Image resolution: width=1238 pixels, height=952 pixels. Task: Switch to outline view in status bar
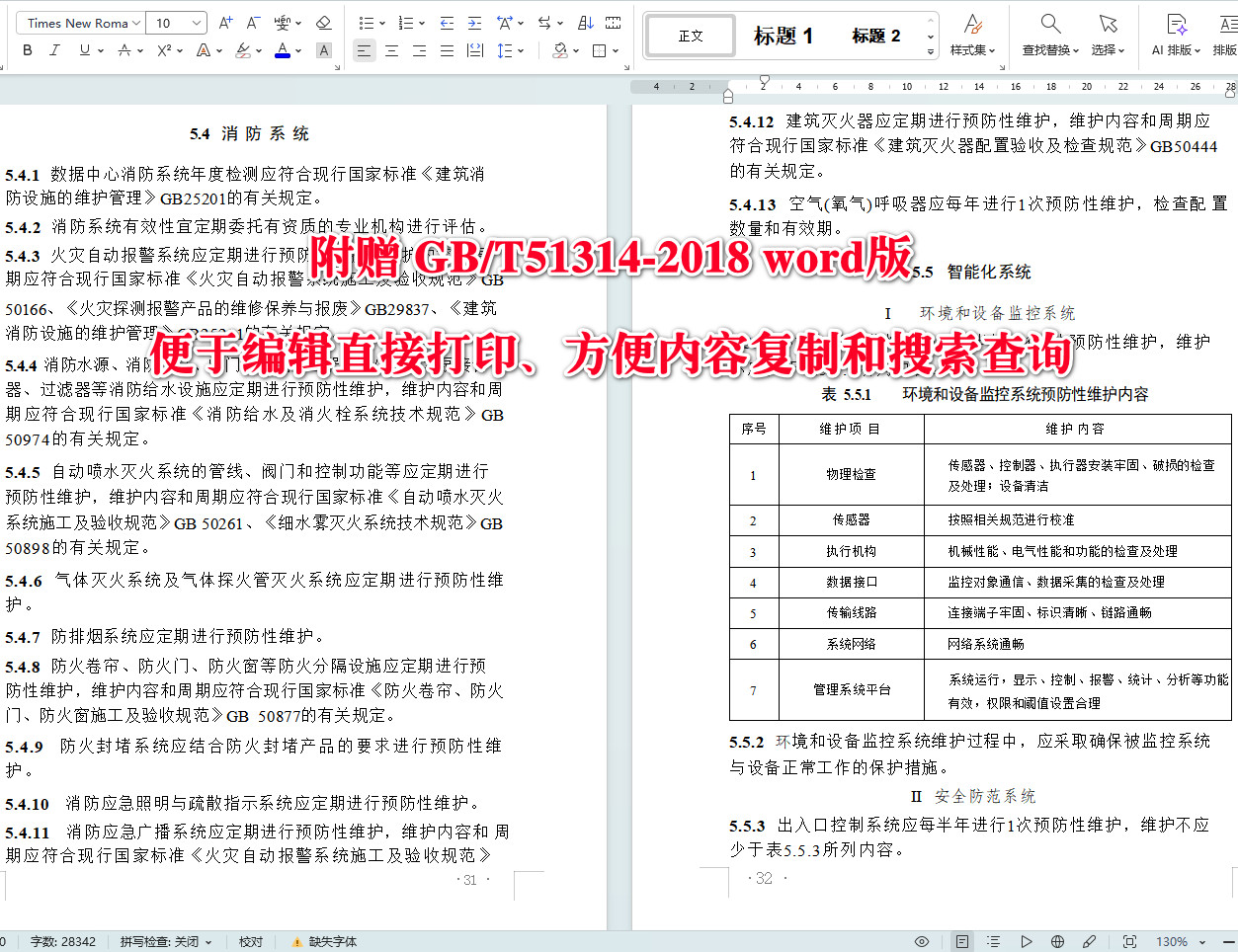(x=993, y=941)
